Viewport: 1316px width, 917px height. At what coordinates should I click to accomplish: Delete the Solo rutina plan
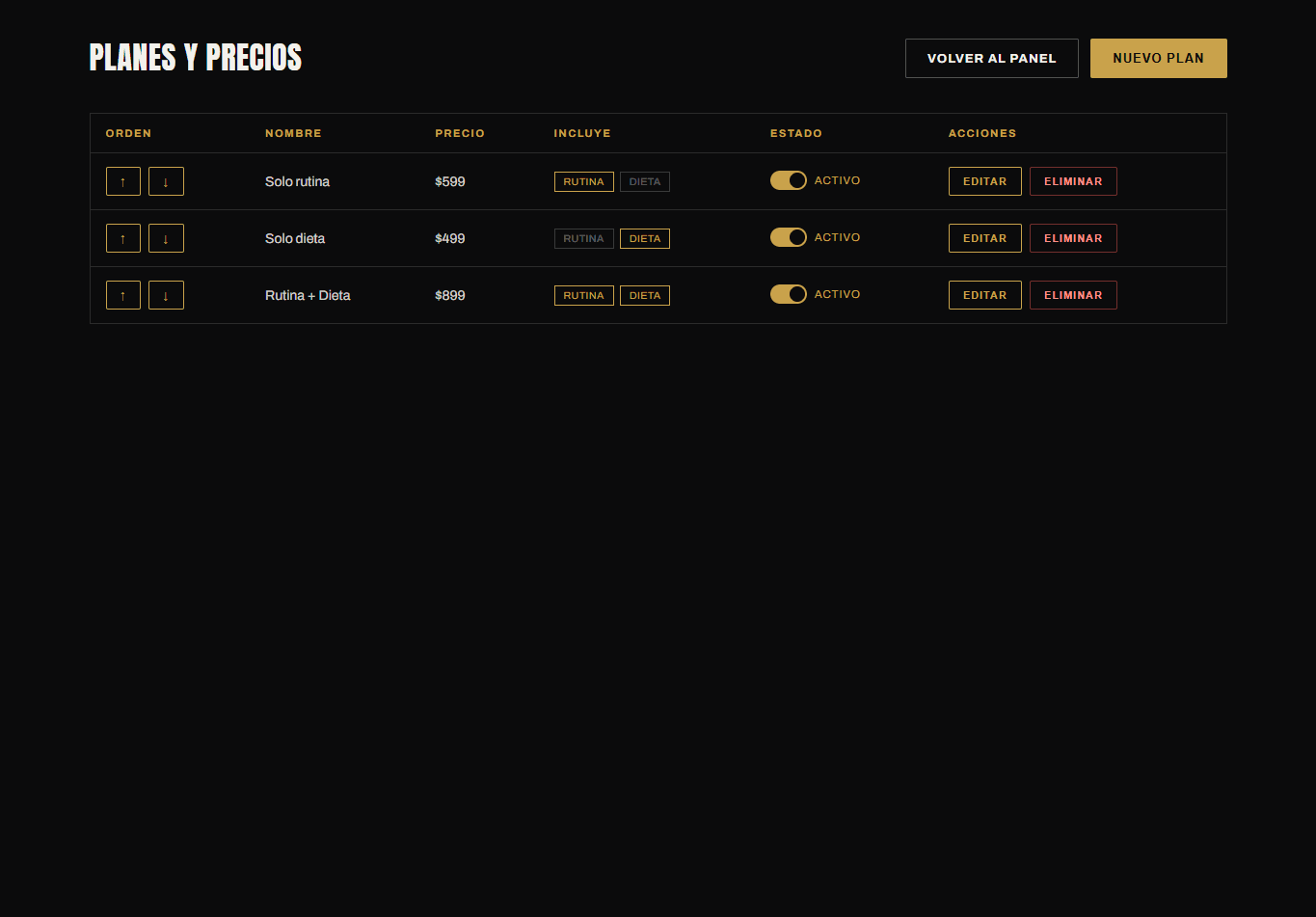pos(1073,181)
